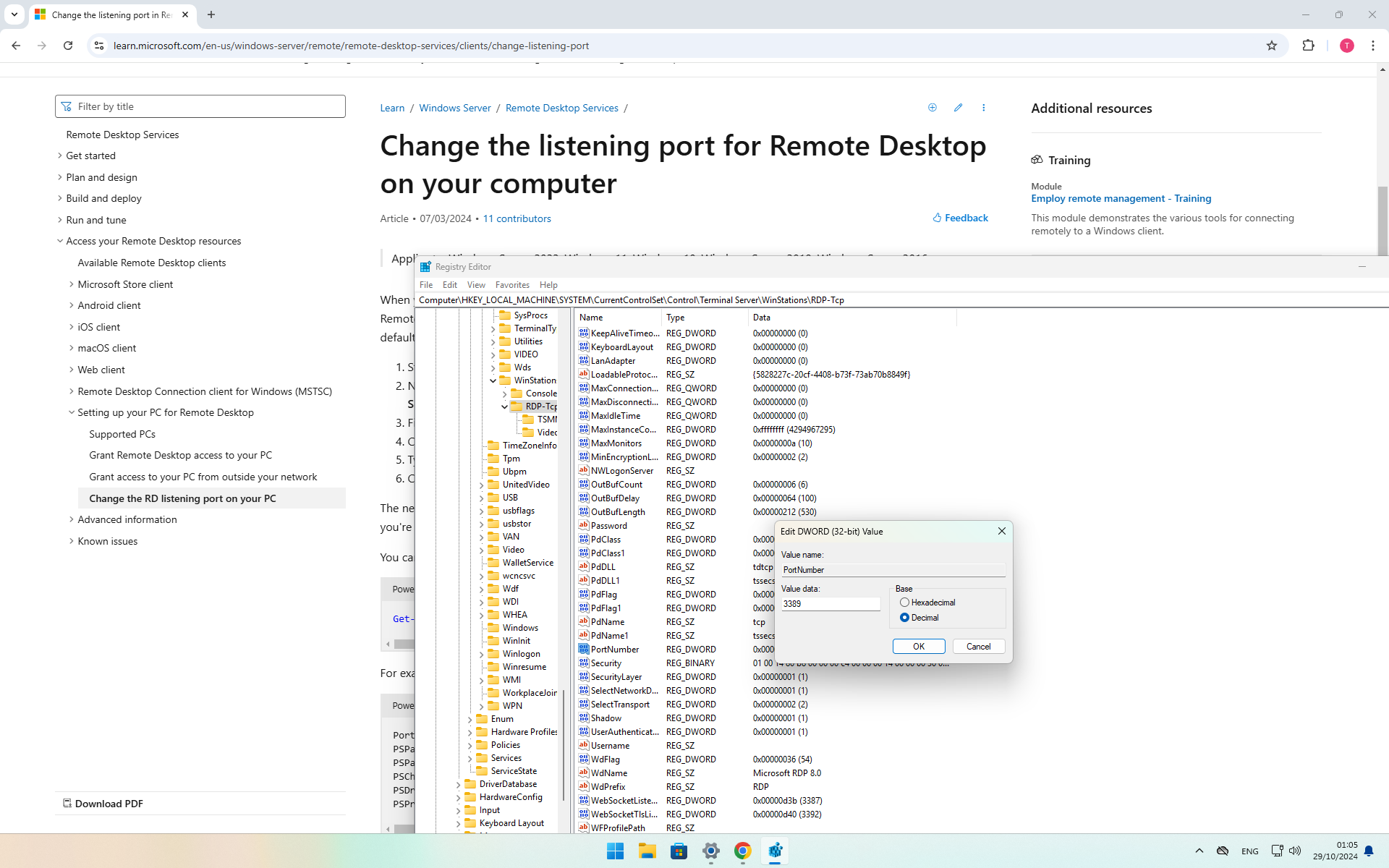Open Settings gear on taskbar
Image resolution: width=1389 pixels, height=868 pixels.
711,851
